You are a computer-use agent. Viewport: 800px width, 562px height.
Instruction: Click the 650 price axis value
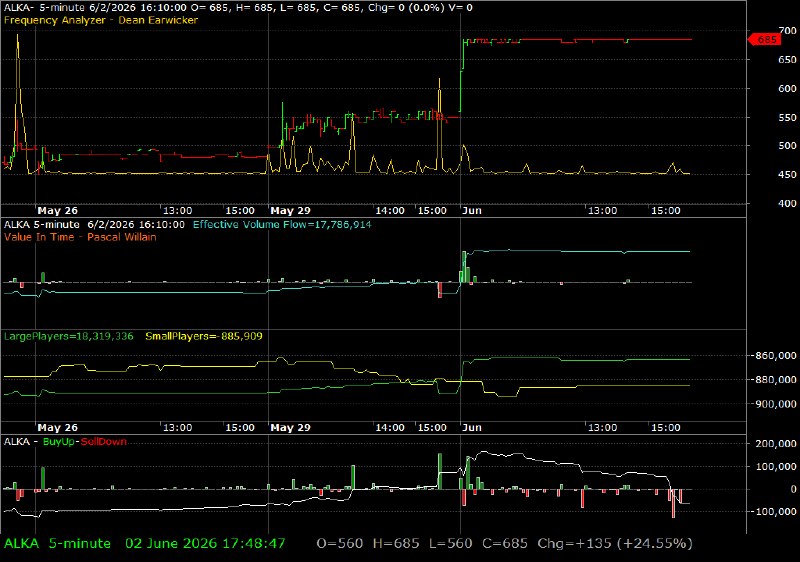[787, 60]
